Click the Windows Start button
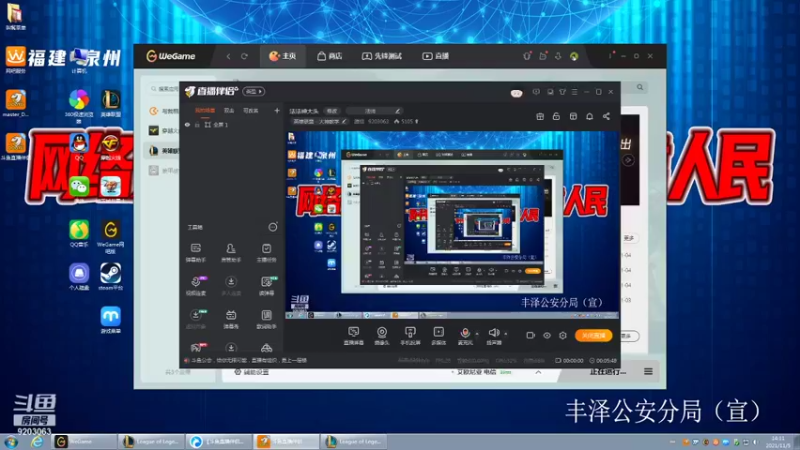The height and width of the screenshot is (450, 800). (11, 442)
